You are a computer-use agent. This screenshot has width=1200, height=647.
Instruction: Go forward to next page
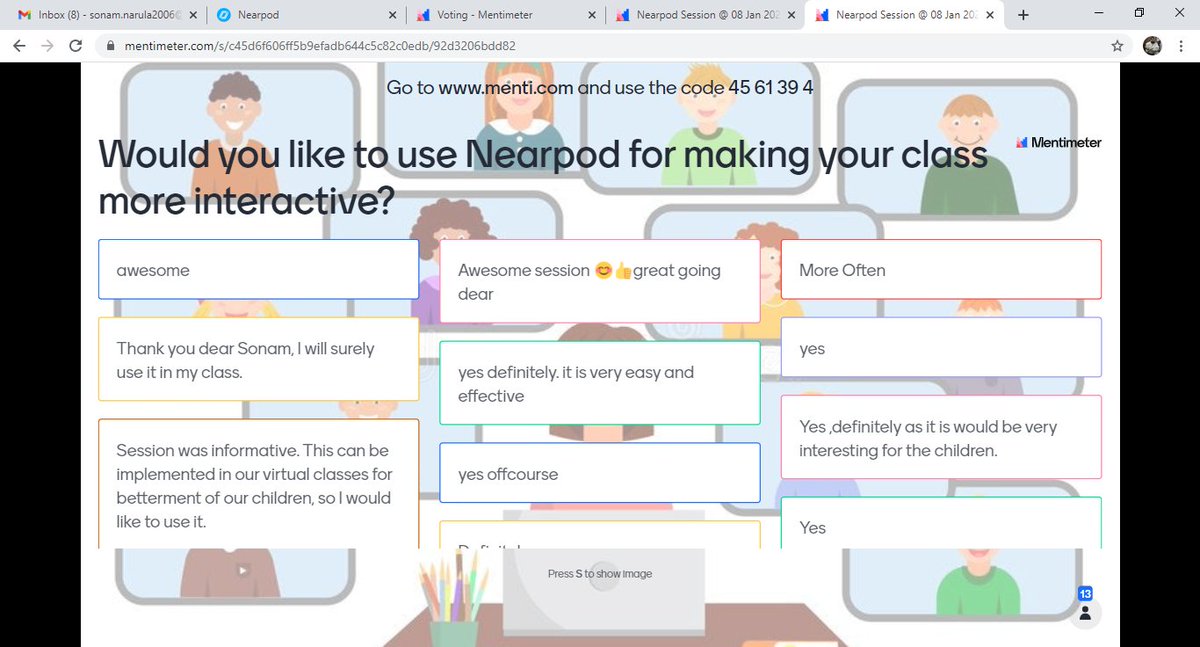click(x=47, y=46)
